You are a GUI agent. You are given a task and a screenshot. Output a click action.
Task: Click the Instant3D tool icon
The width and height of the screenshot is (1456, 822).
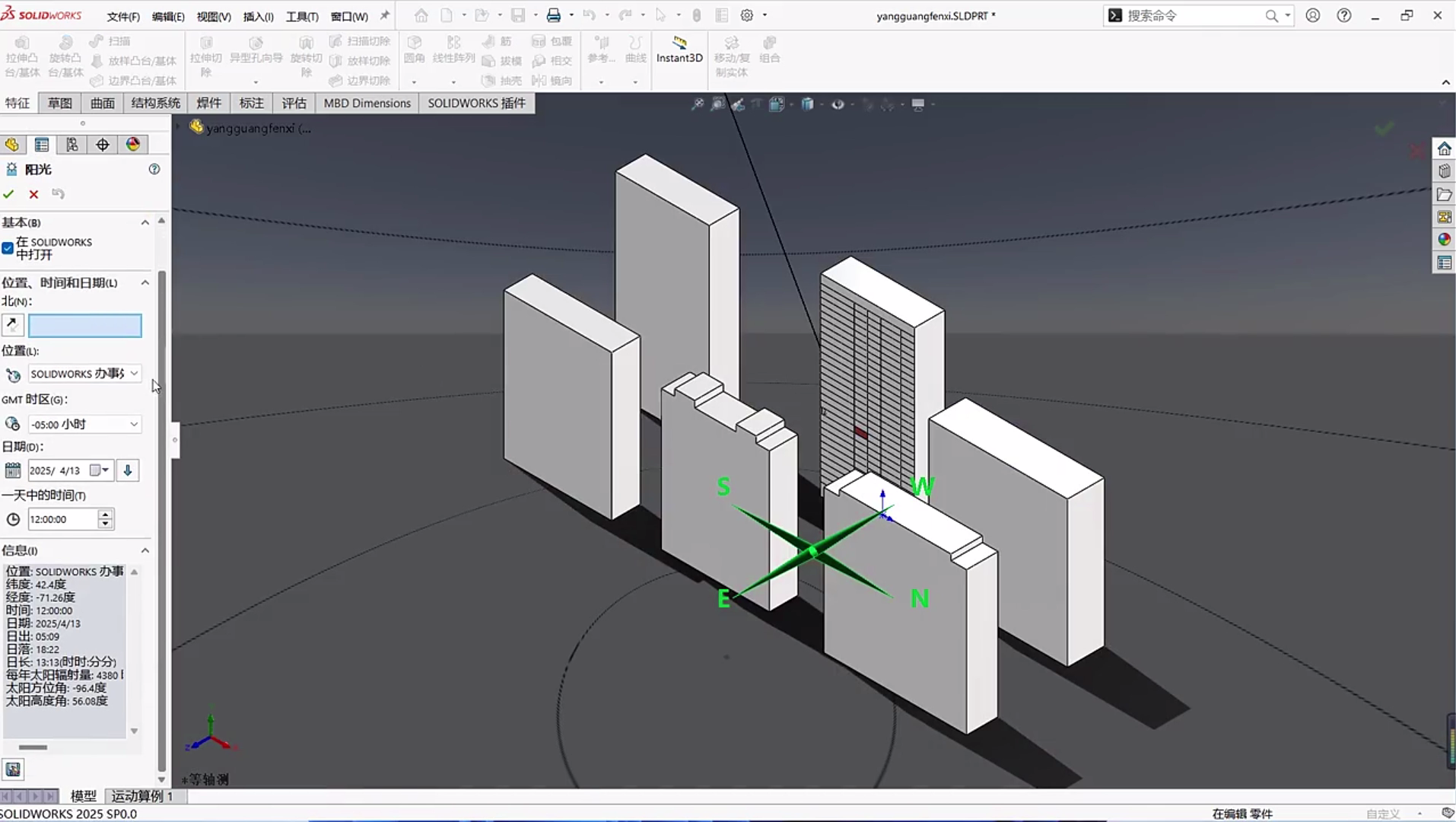679,43
